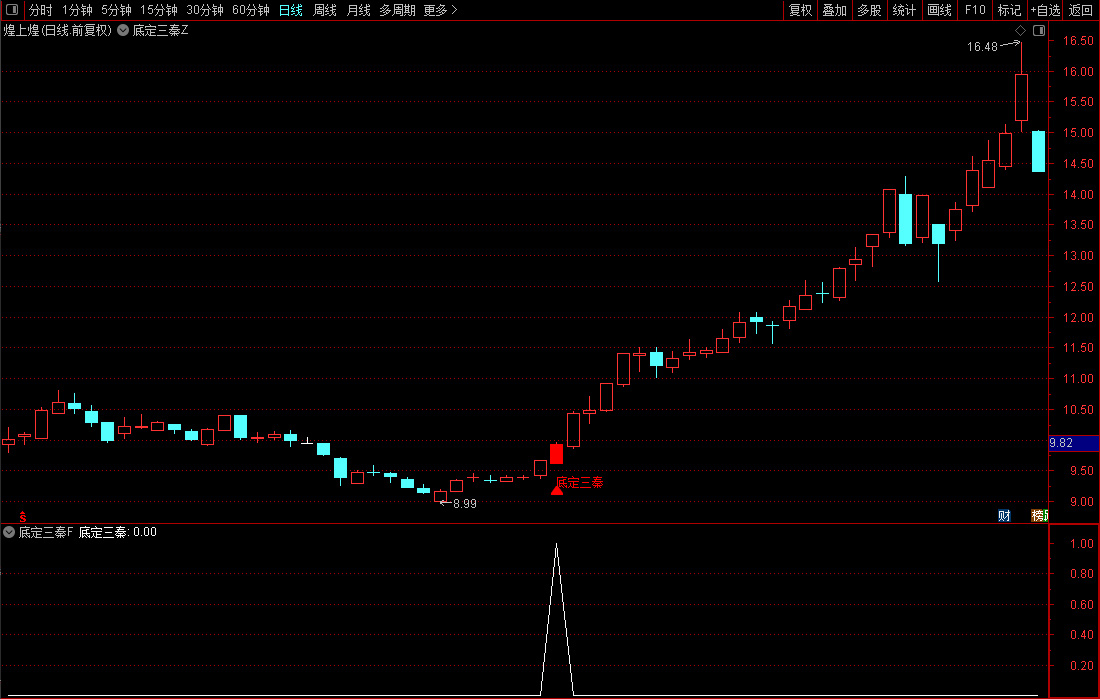Switch to 分时 view

pos(41,10)
